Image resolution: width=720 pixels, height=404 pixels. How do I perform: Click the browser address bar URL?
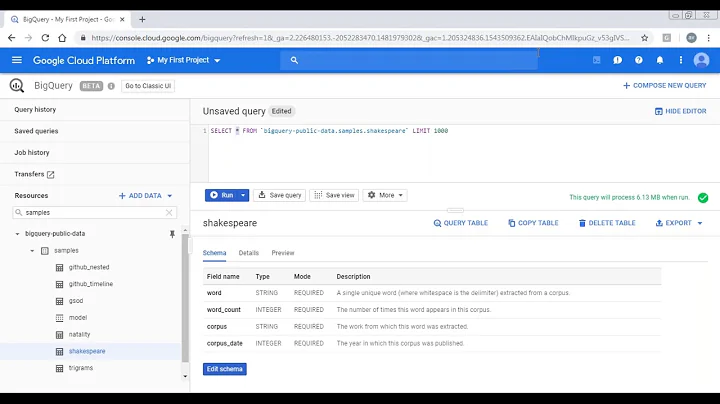(x=360, y=38)
